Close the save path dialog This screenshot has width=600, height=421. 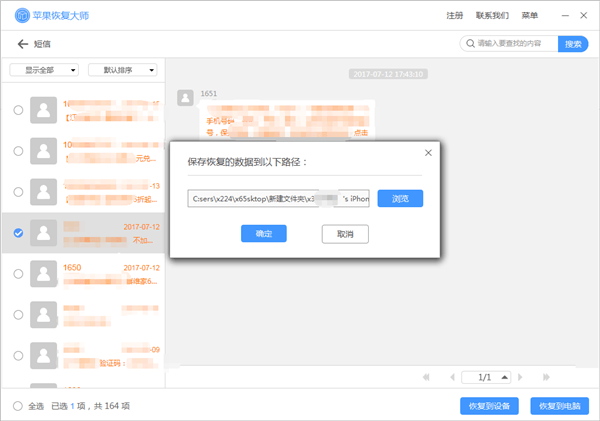click(429, 152)
